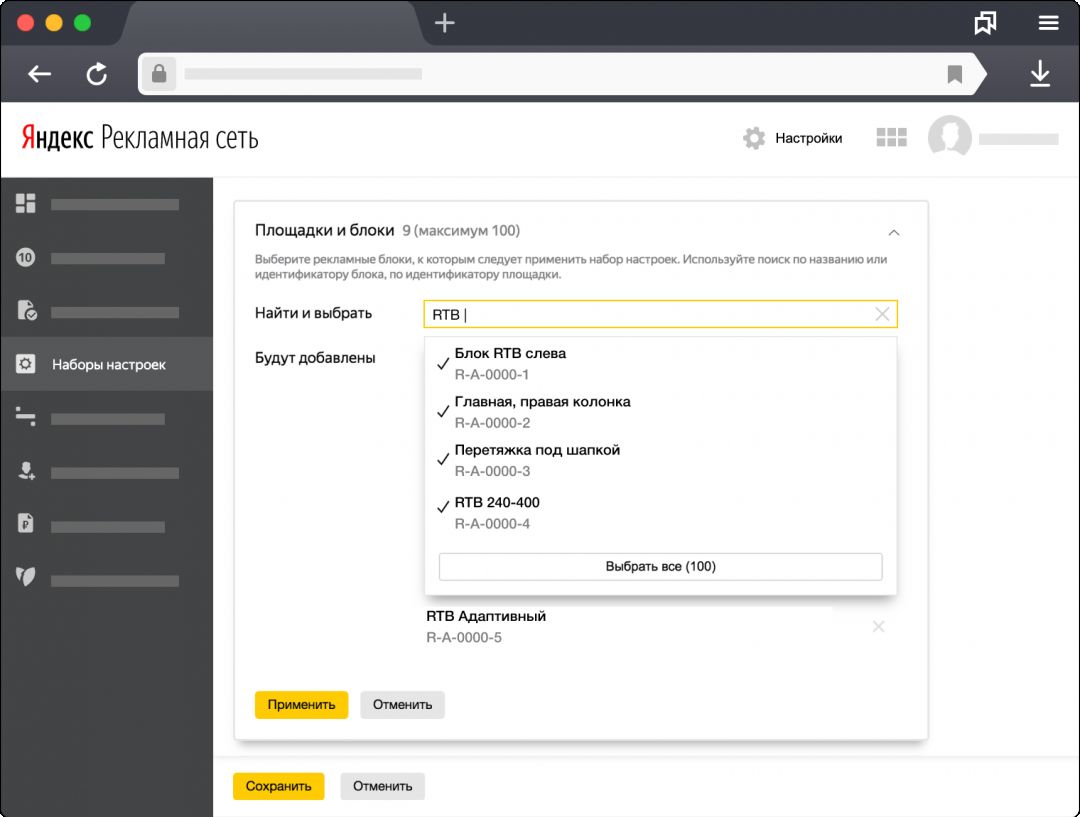Clear the search field with the X
Screen dimensions: 1080x817
pos(882,314)
